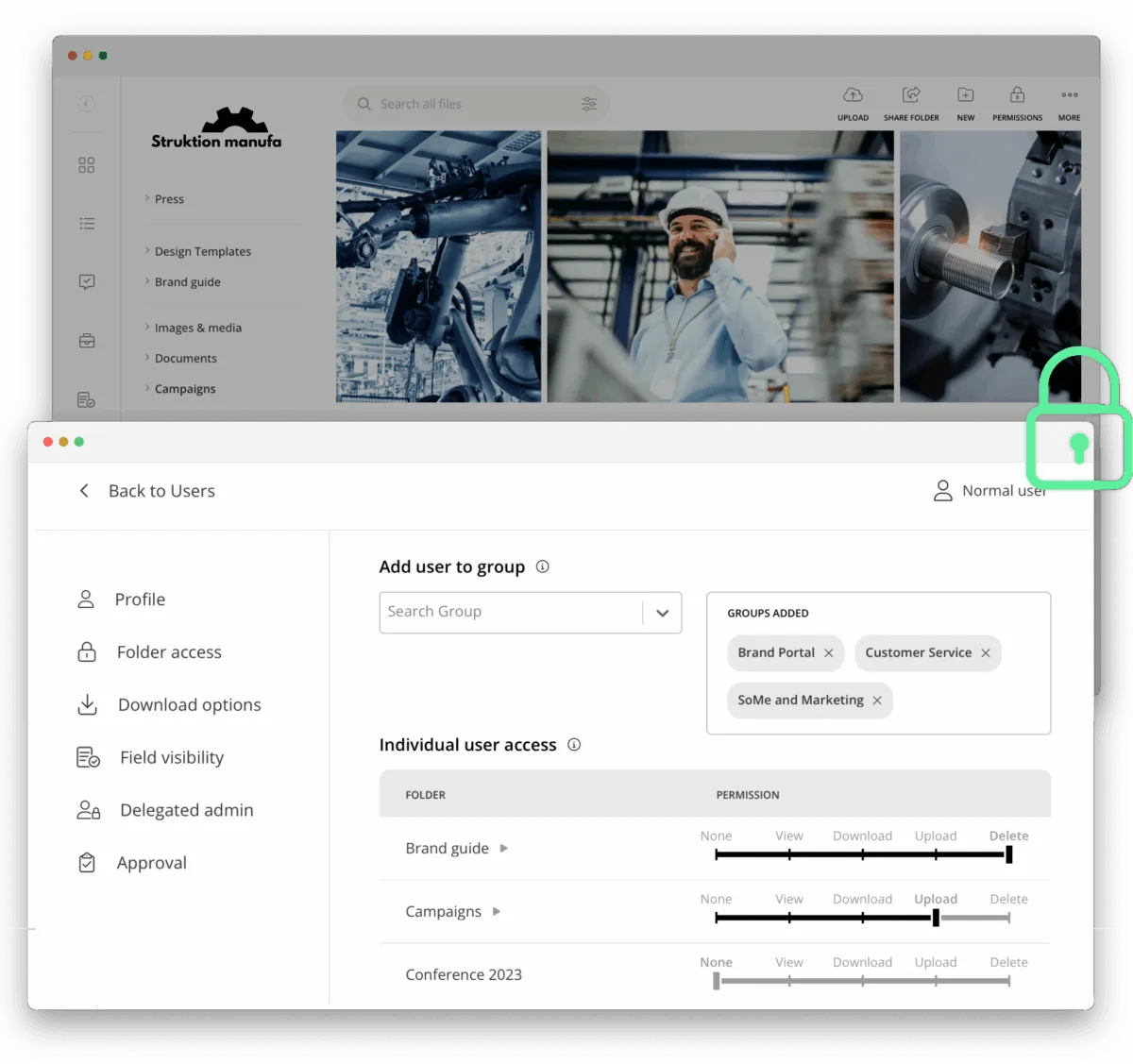This screenshot has height=1064, width=1133.
Task: Open the Delegated admin tab
Action: click(165, 811)
